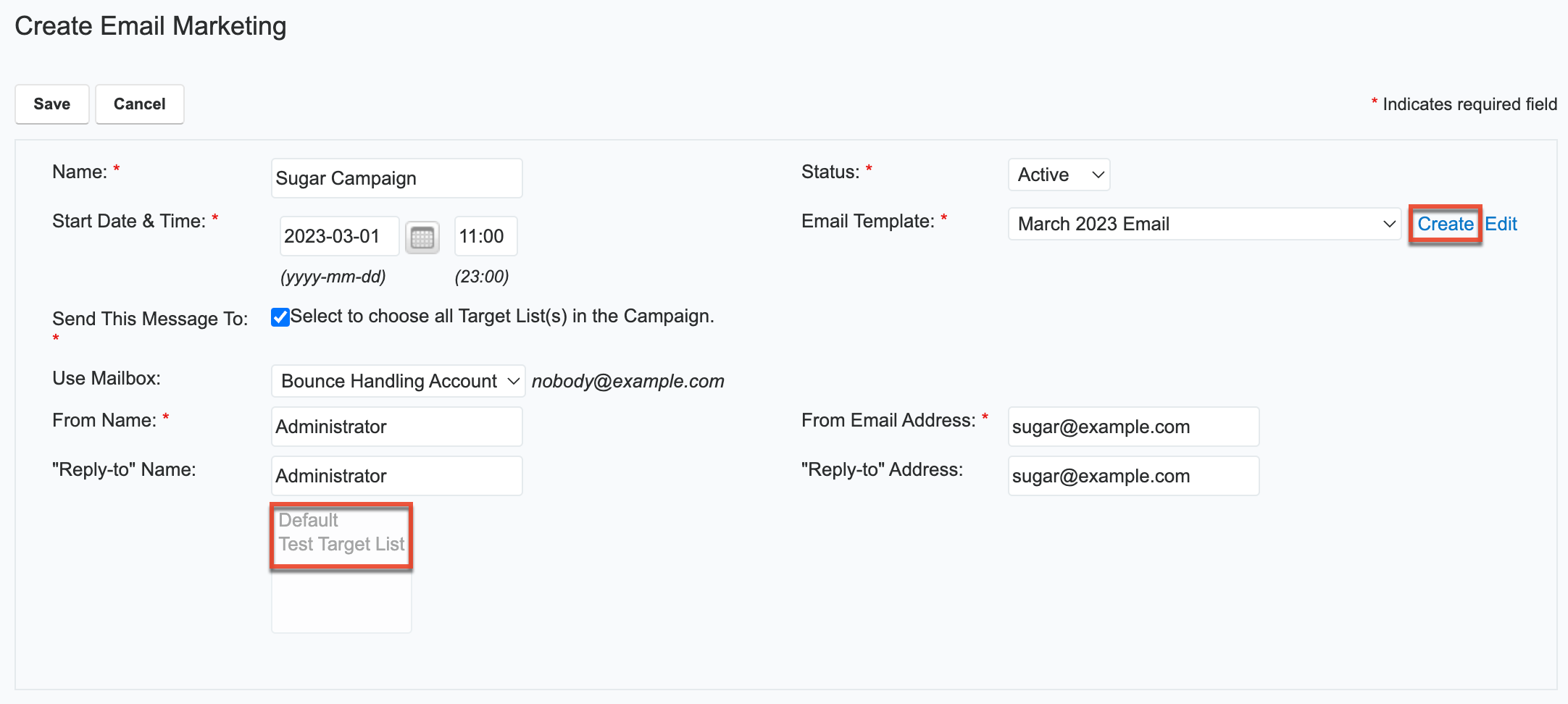
Task: Edit the From Name field
Action: pyautogui.click(x=396, y=426)
